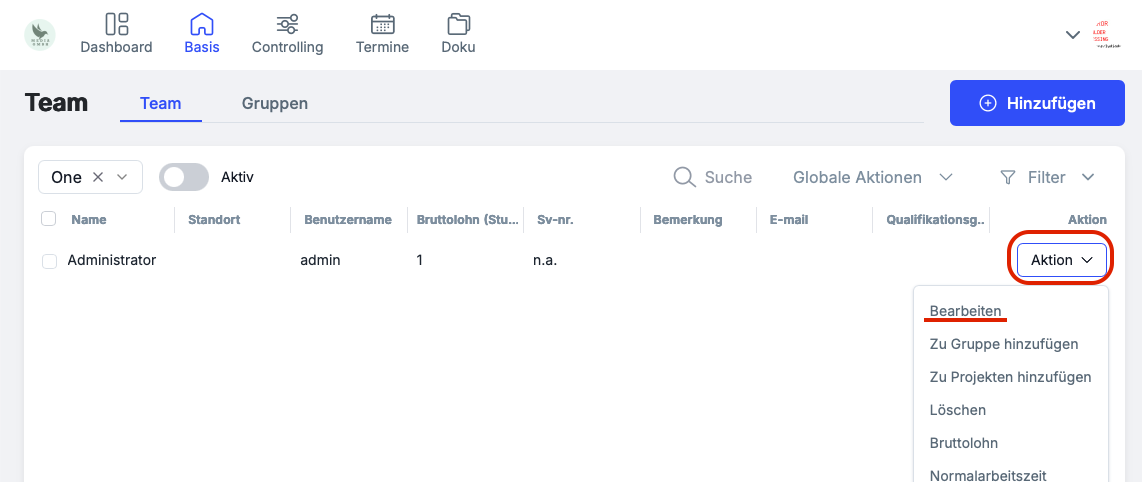
Task: Open the Termine calendar icon
Action: 382,24
